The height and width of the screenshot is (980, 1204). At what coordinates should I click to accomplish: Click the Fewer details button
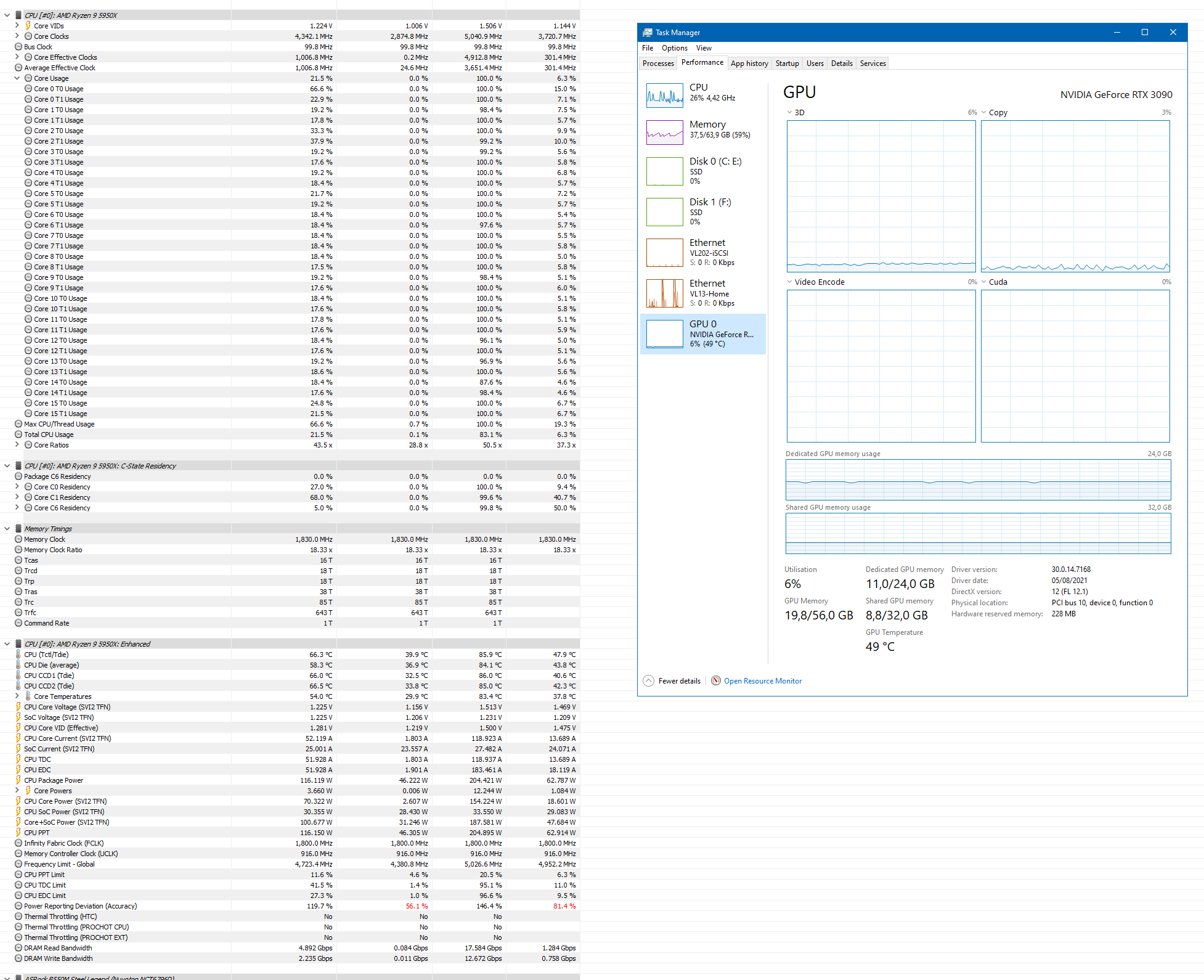(672, 681)
